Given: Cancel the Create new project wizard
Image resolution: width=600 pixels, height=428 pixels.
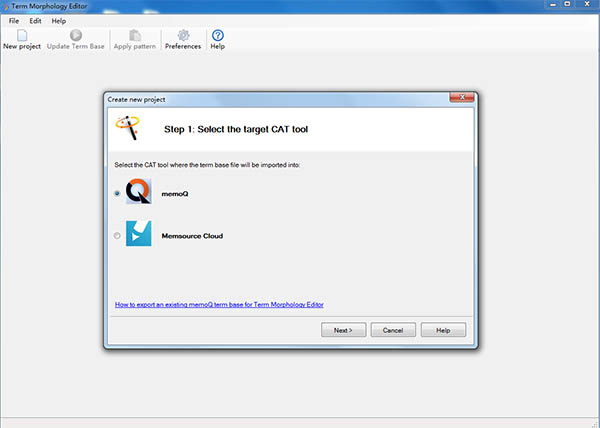Looking at the screenshot, I should (393, 330).
